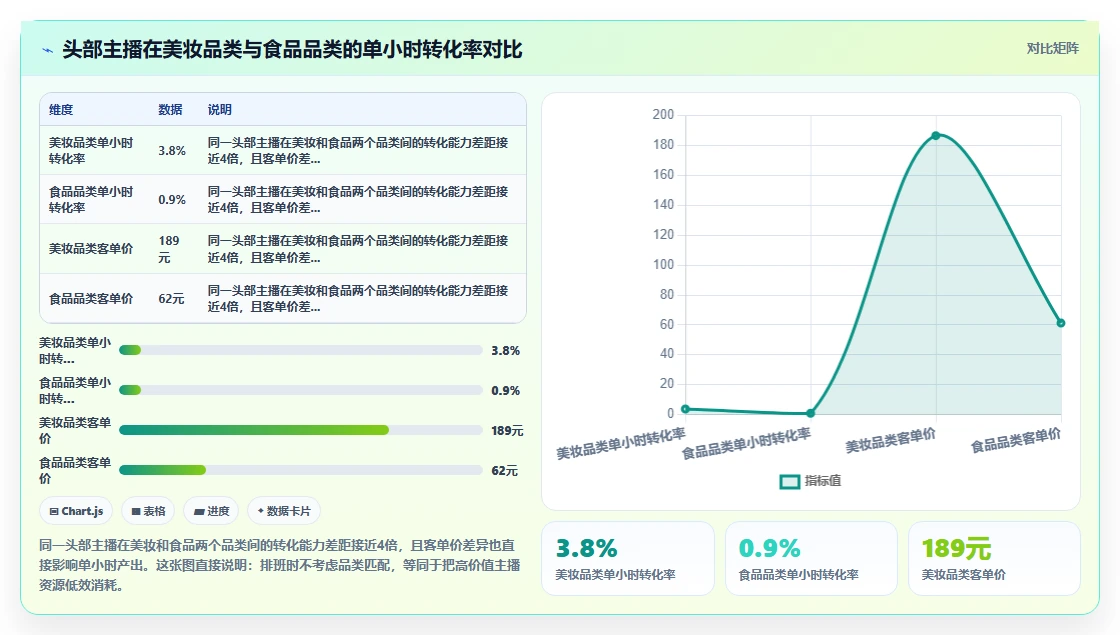The height and width of the screenshot is (635, 1120).
Task: Open the 189元 美妆品类客单价 data card
Action: coord(994,559)
